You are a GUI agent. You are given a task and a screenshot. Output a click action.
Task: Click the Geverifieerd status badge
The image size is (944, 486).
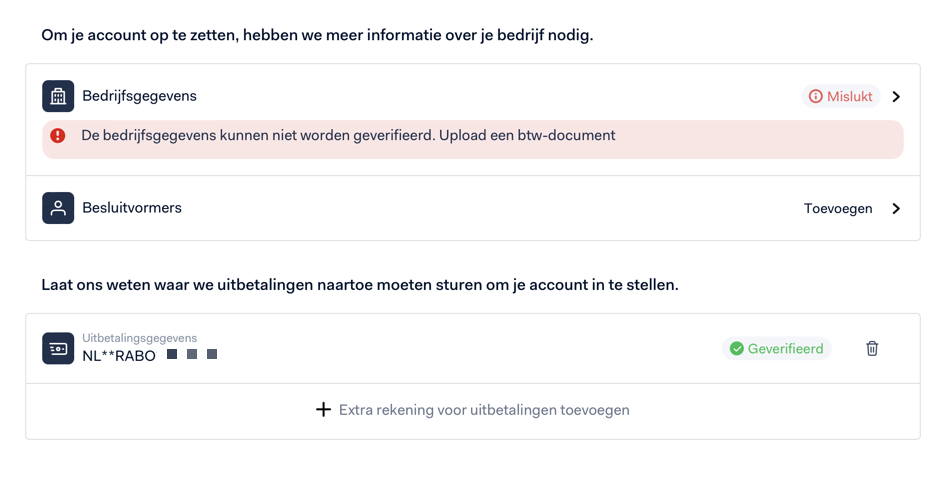point(777,349)
